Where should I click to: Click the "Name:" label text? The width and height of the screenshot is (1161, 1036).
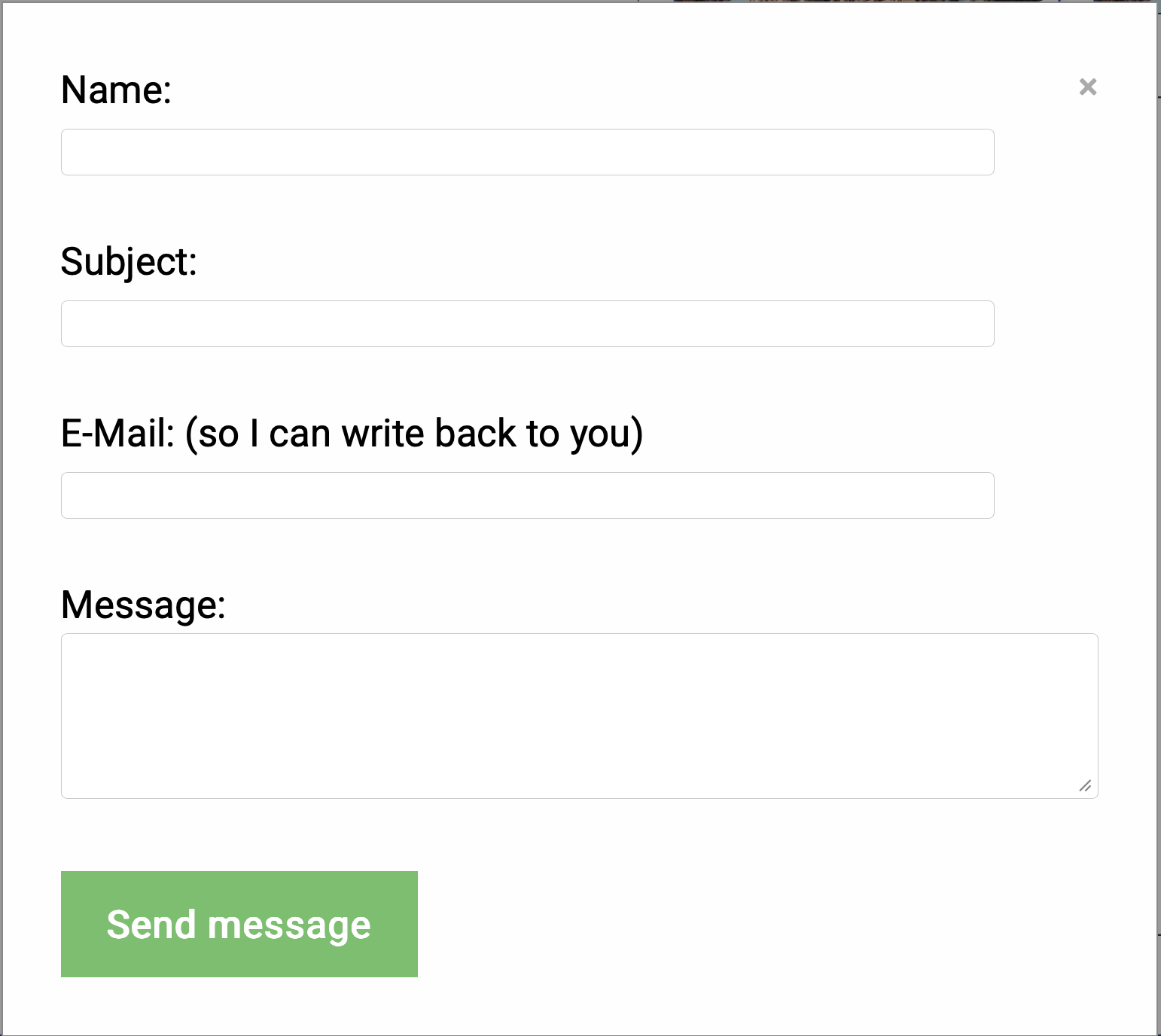(116, 90)
